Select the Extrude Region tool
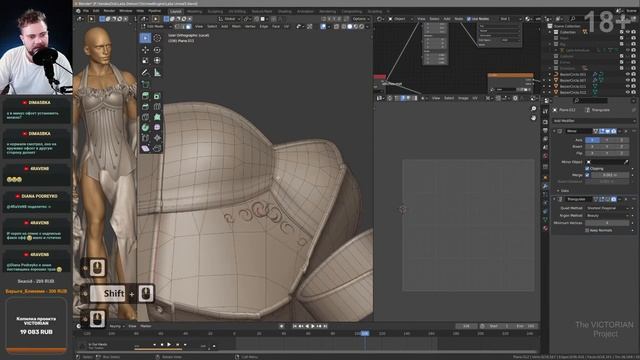Screen dimensions: 640x360 click(x=145, y=96)
